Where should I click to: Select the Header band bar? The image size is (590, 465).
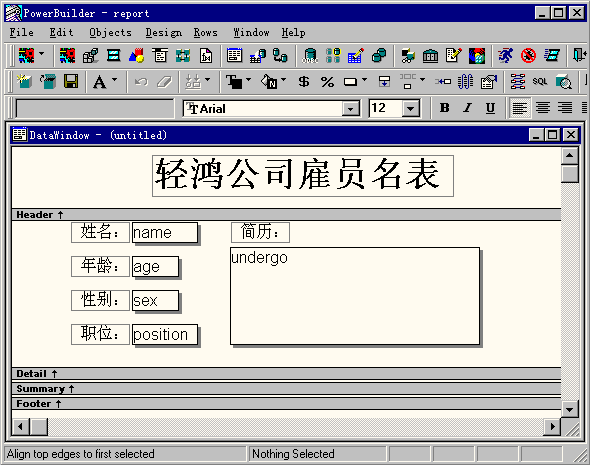click(x=286, y=215)
